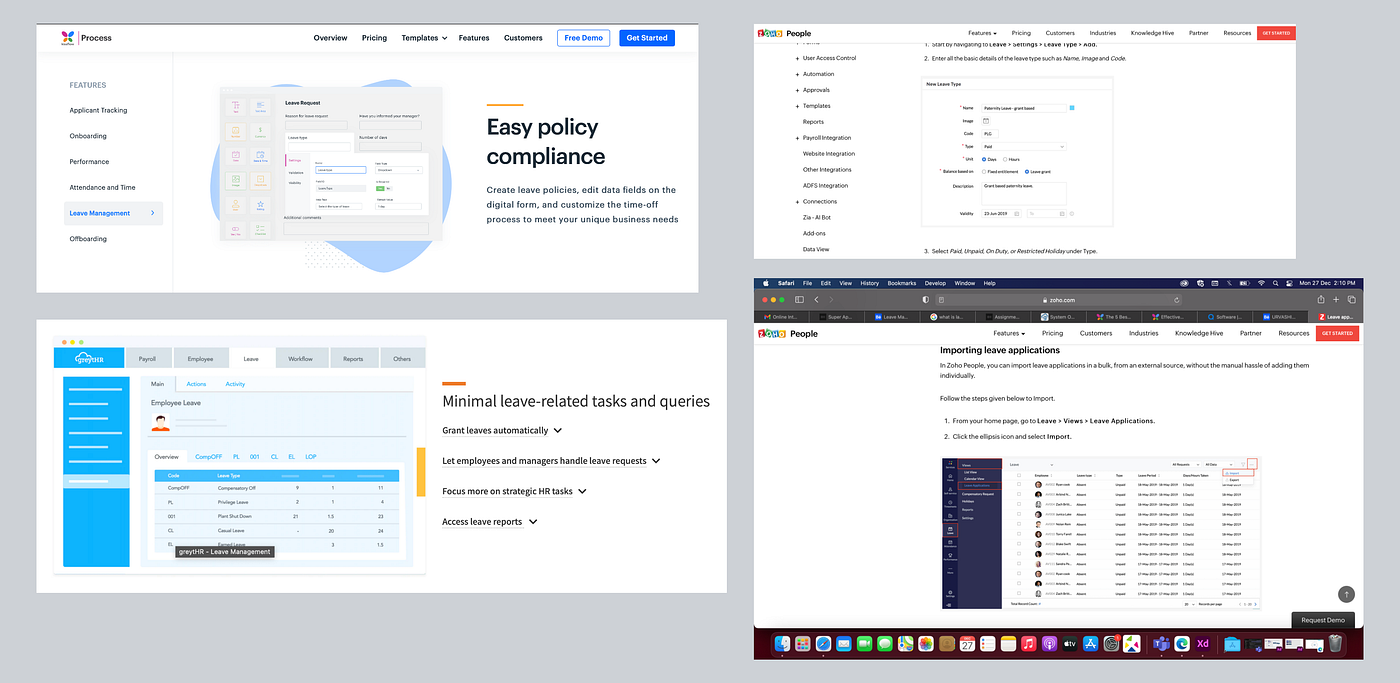Open Templates dropdown in Kissflow nav
Screen dimensions: 1400x683
click(424, 38)
